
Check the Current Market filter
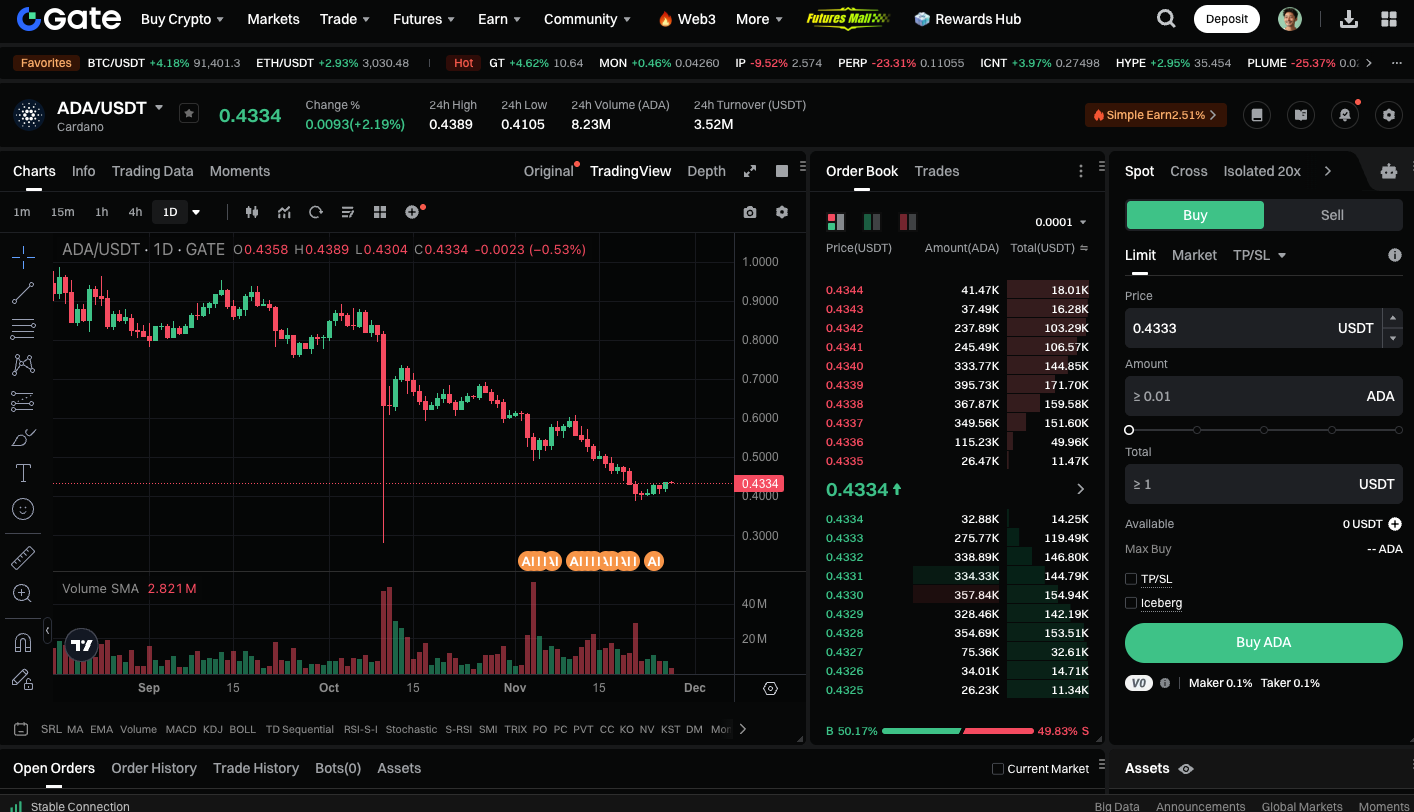tap(997, 769)
